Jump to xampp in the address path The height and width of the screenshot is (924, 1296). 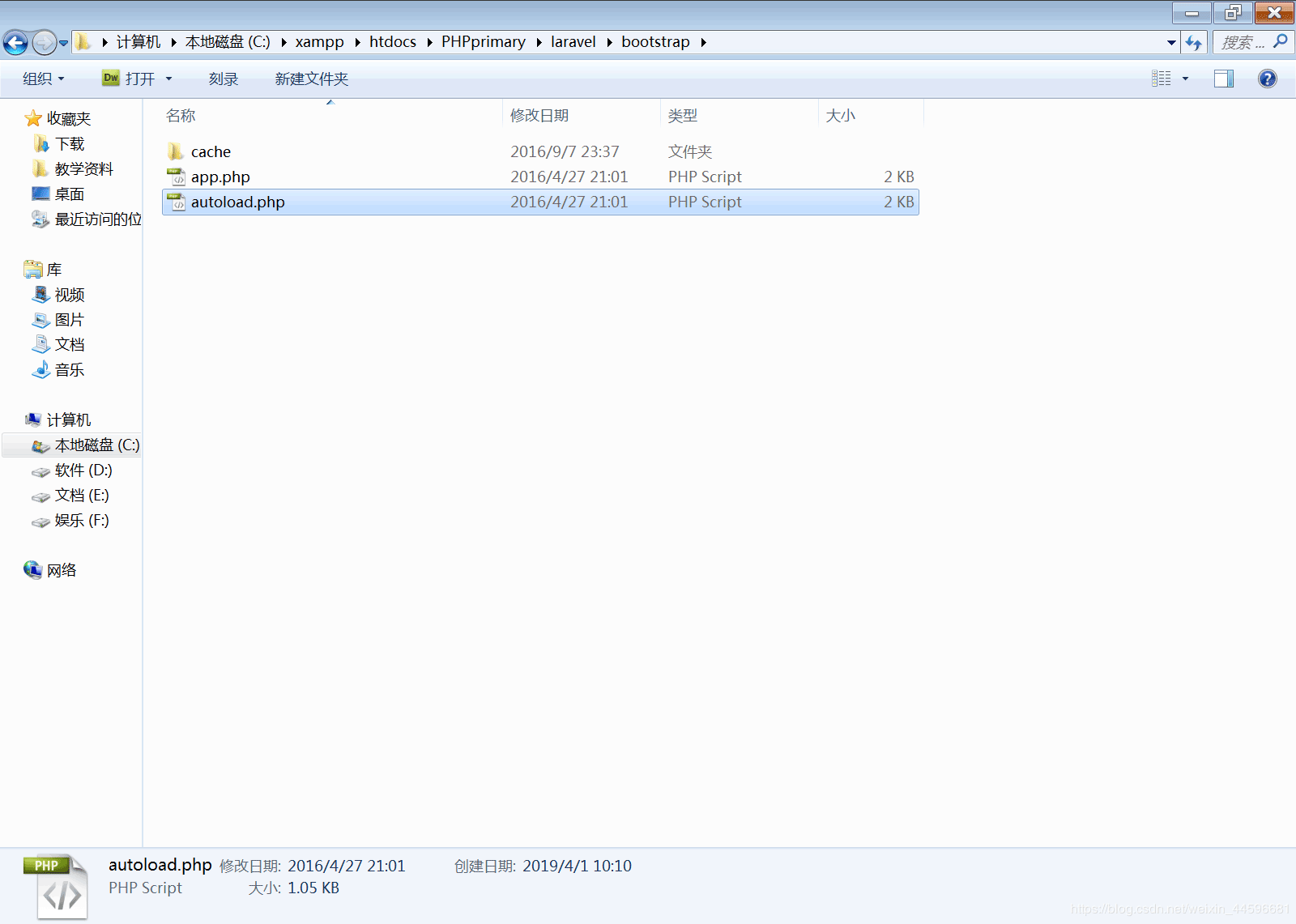coord(319,42)
